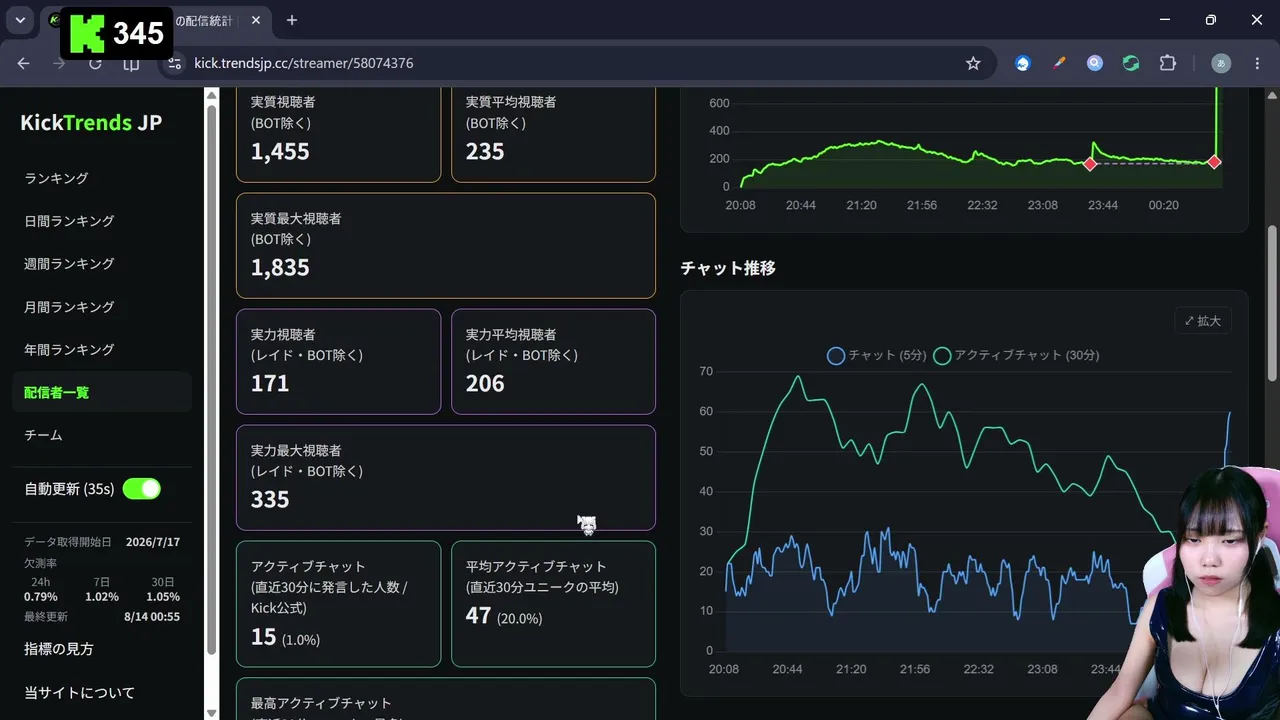Open the 指標の見方 link
The width and height of the screenshot is (1280, 720).
(x=59, y=649)
